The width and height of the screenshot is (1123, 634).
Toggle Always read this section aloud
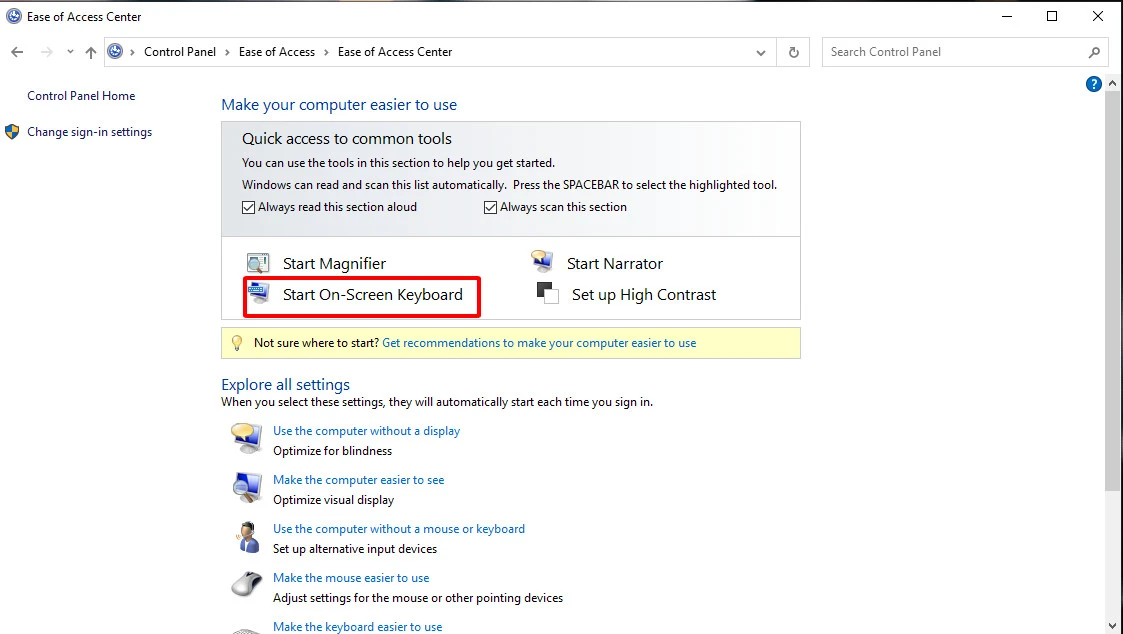tap(249, 207)
